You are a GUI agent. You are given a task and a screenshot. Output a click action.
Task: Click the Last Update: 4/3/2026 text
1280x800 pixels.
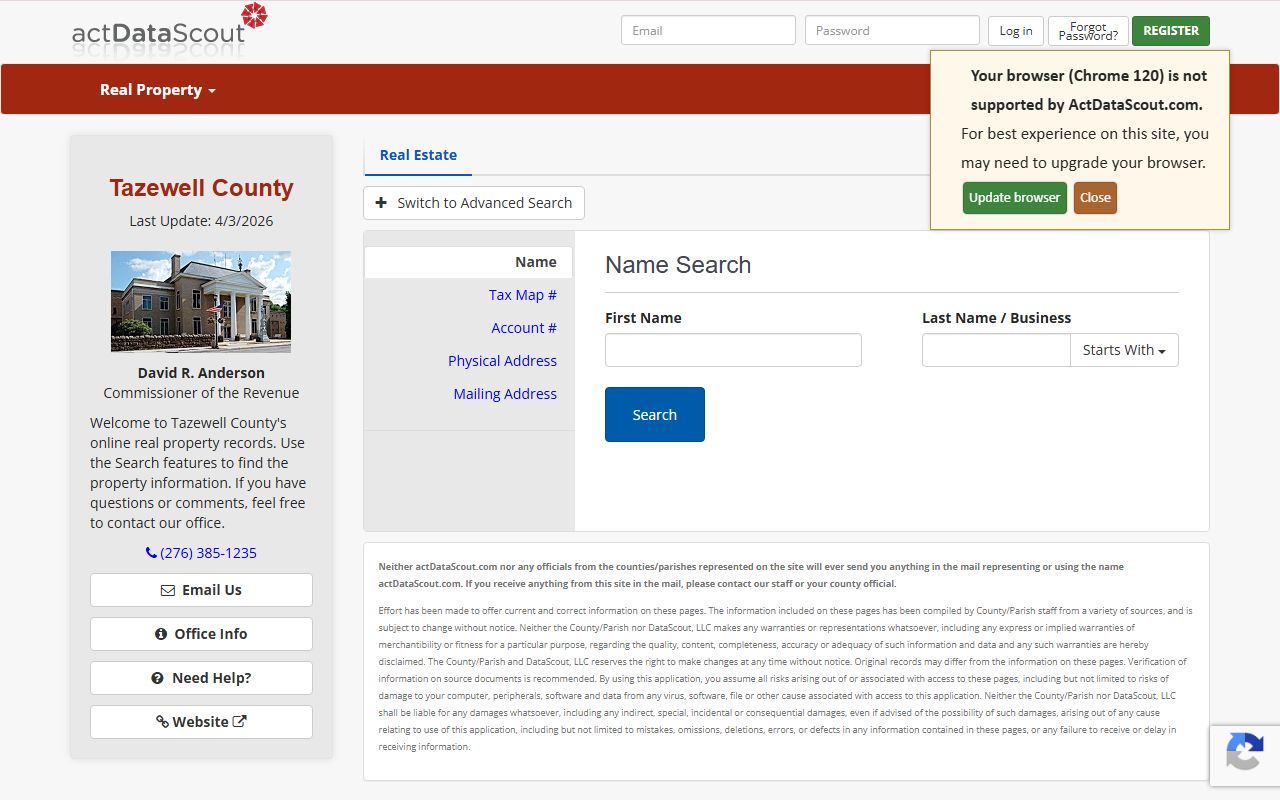tap(201, 221)
